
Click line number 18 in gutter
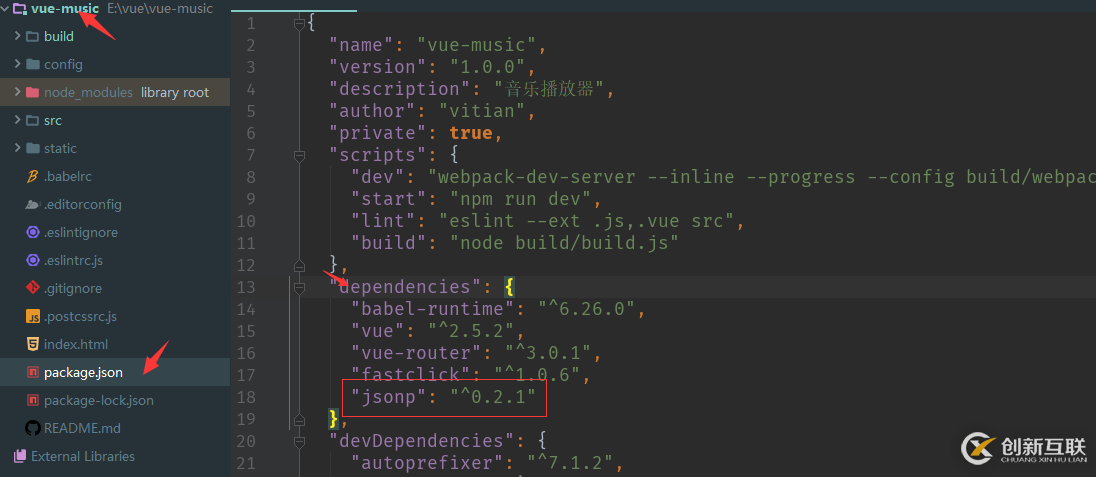(x=246, y=397)
